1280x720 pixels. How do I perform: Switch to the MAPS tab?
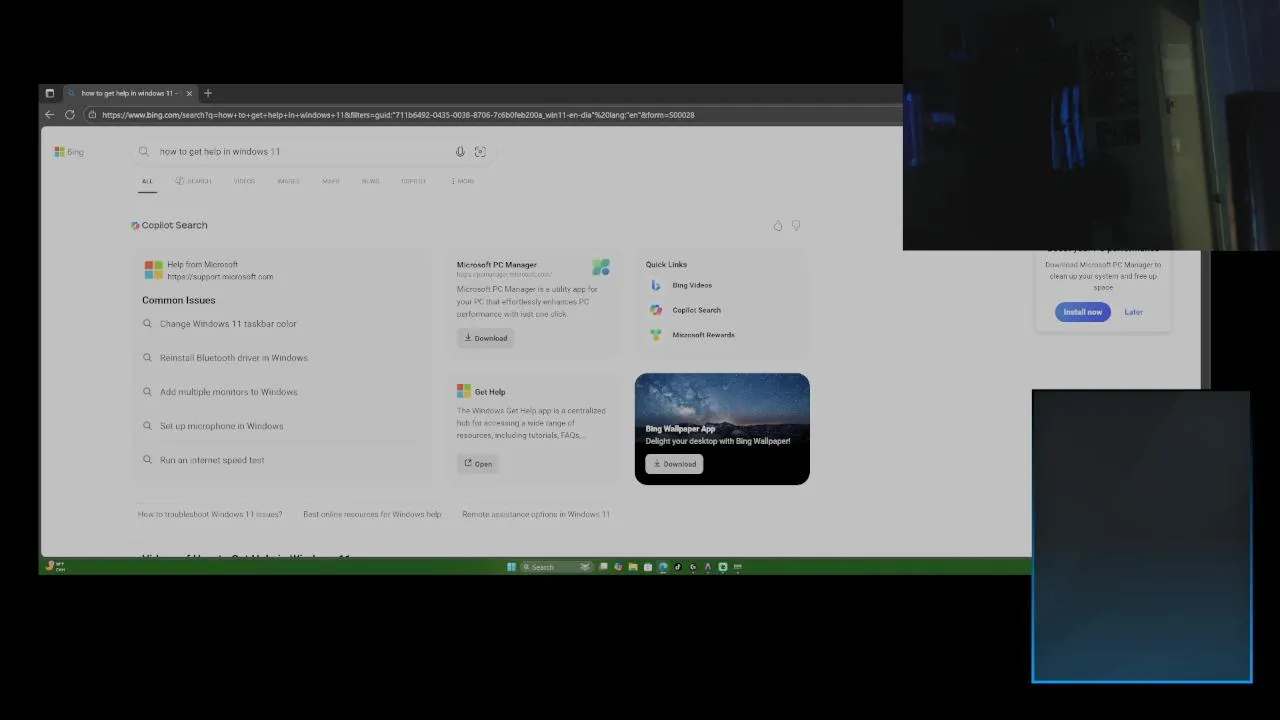point(331,181)
